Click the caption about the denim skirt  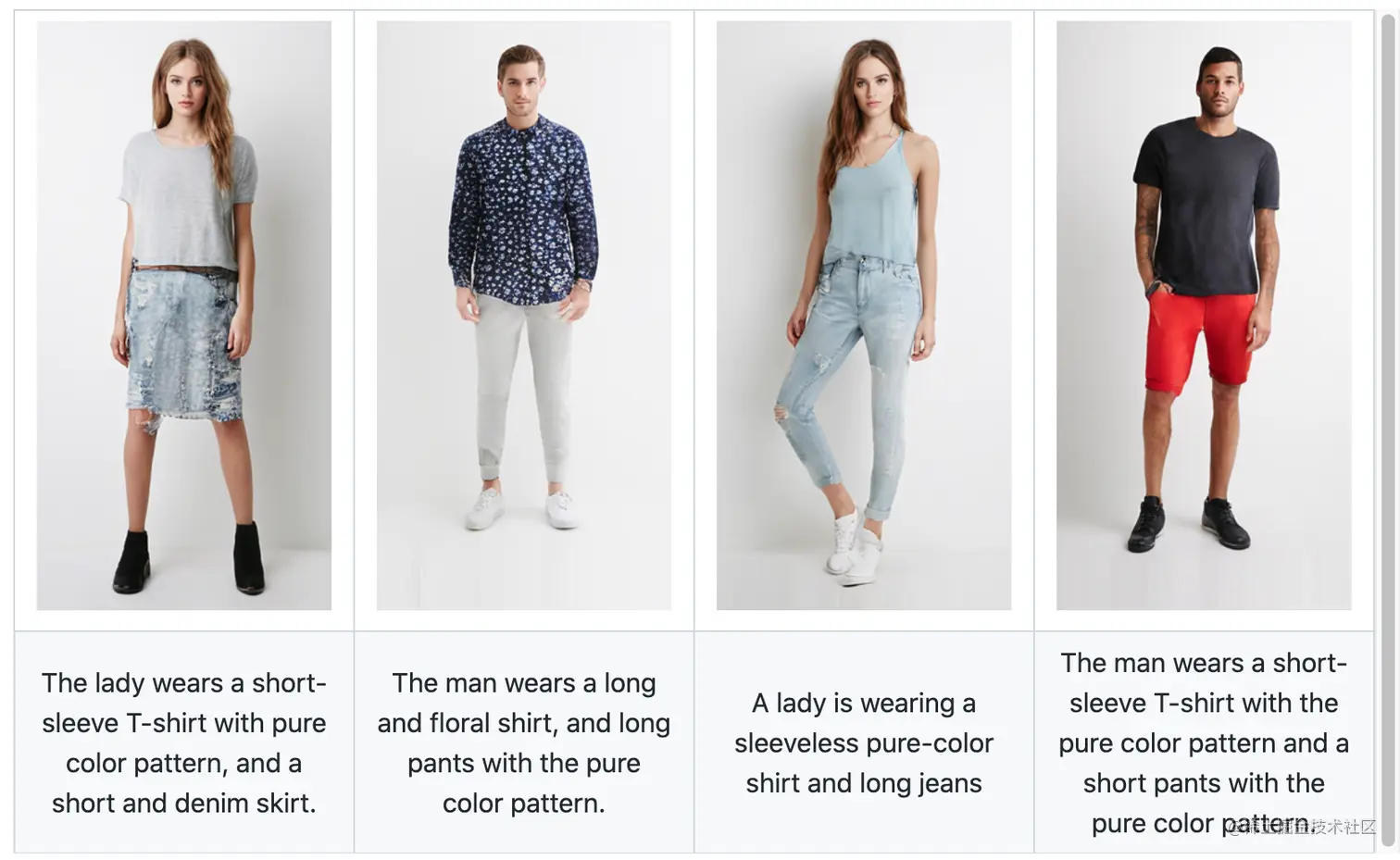(x=184, y=742)
